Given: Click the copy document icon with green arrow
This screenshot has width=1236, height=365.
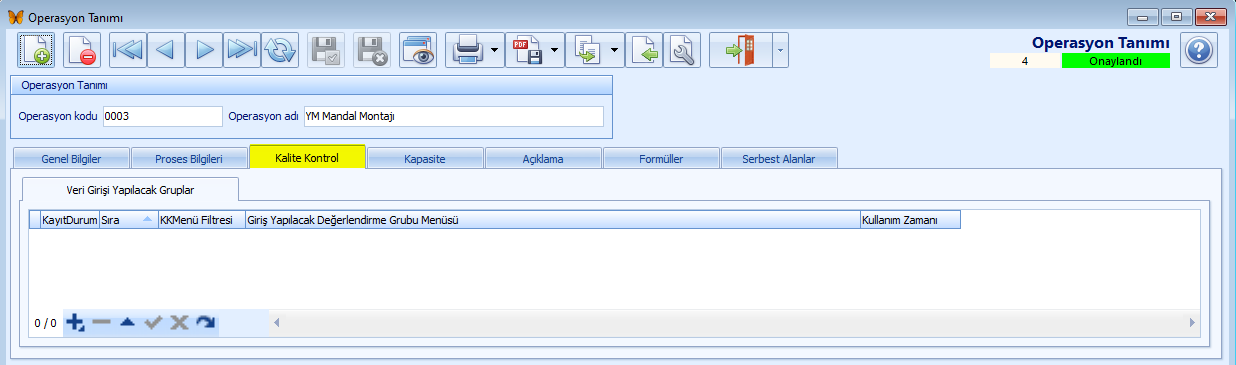Looking at the screenshot, I should click(587, 50).
